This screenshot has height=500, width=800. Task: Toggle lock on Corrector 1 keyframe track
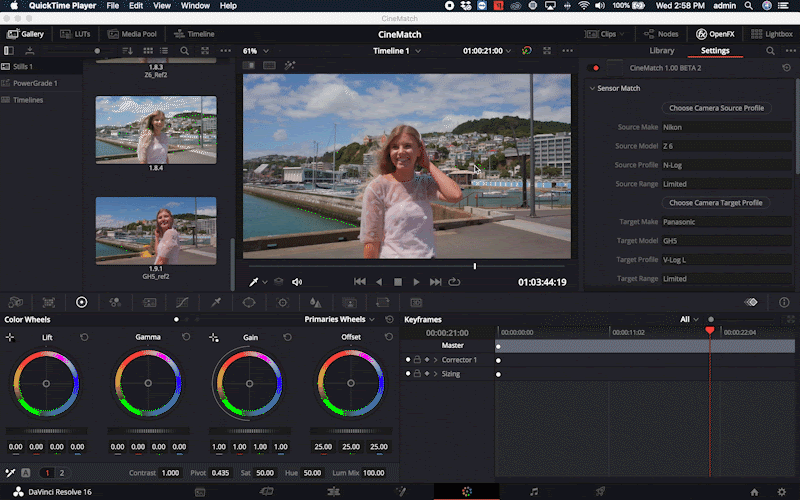click(416, 359)
